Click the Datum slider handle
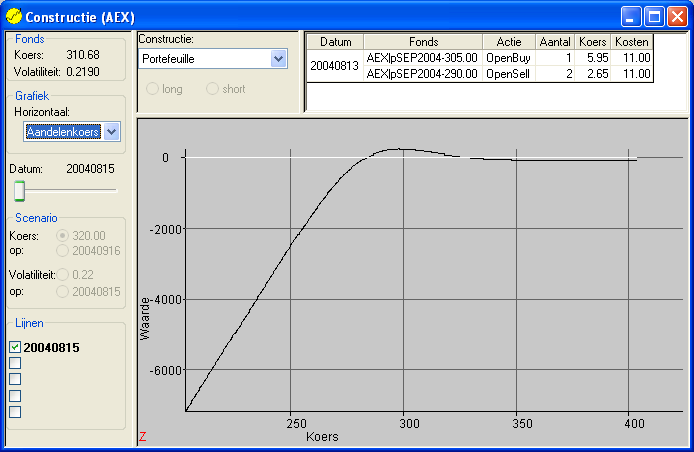This screenshot has width=694, height=452. point(19,191)
